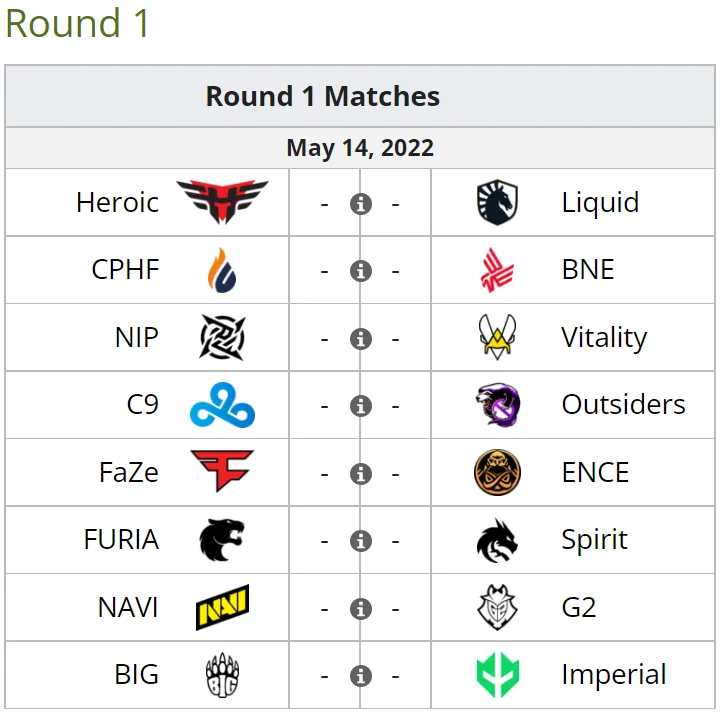
Task: Click the Cloud9 blue cloud logo
Action: pyautogui.click(x=222, y=405)
